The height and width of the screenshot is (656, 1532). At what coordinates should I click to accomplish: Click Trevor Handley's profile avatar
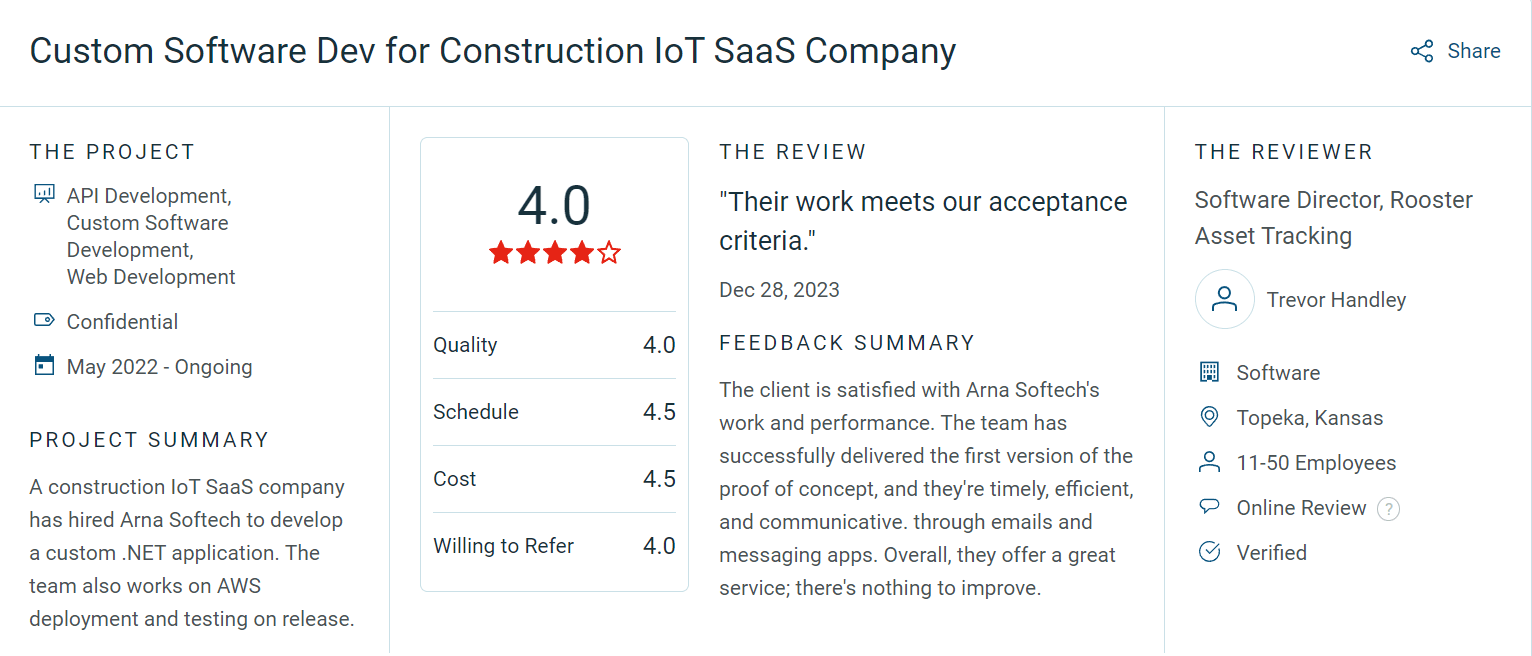(x=1224, y=299)
